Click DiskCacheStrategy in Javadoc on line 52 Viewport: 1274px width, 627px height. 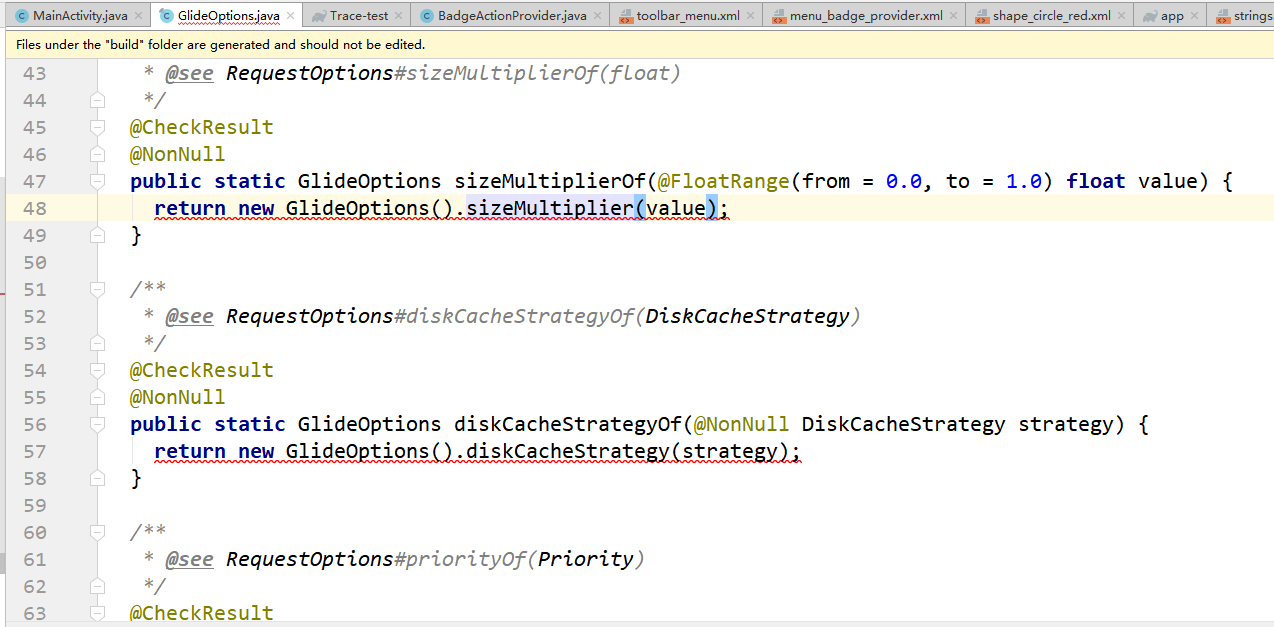click(x=747, y=316)
